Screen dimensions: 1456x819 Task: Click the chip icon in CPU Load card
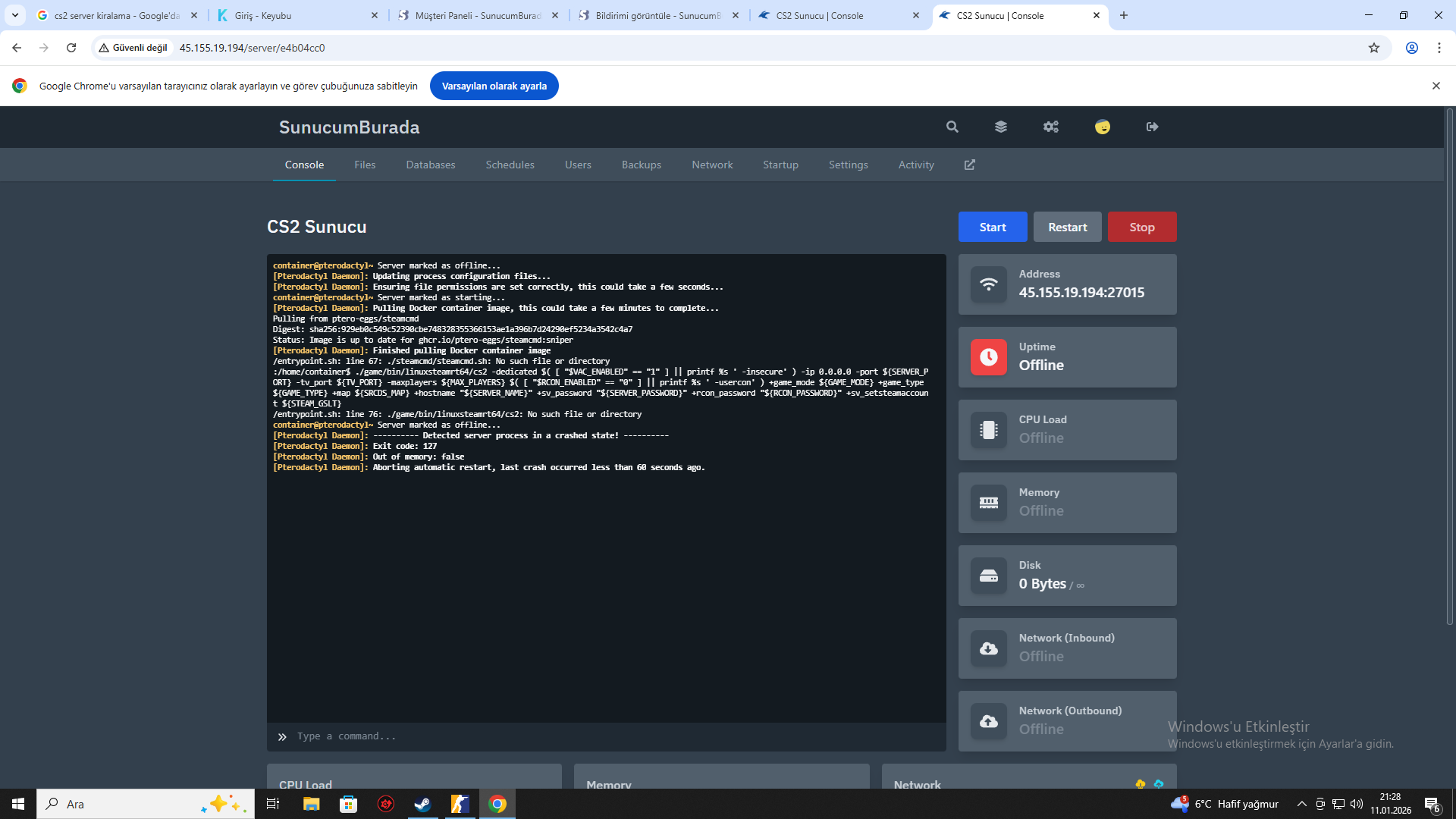point(989,430)
